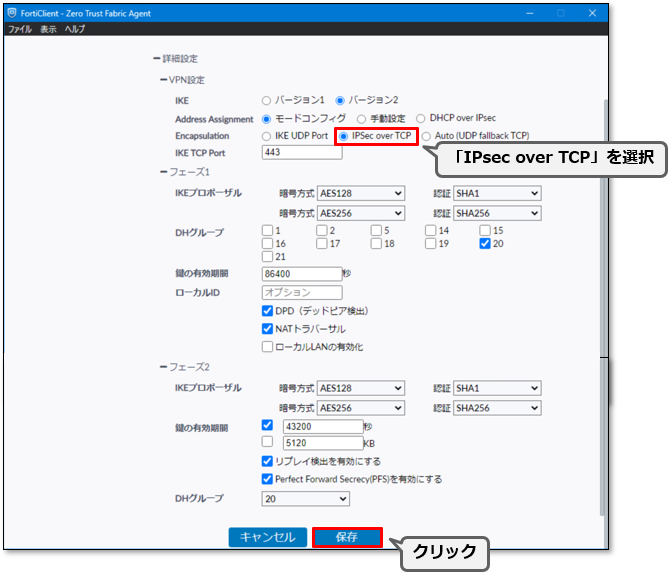Enable ローカルLANの有効化 checkbox
This screenshot has height=580, width=672.
(x=267, y=347)
